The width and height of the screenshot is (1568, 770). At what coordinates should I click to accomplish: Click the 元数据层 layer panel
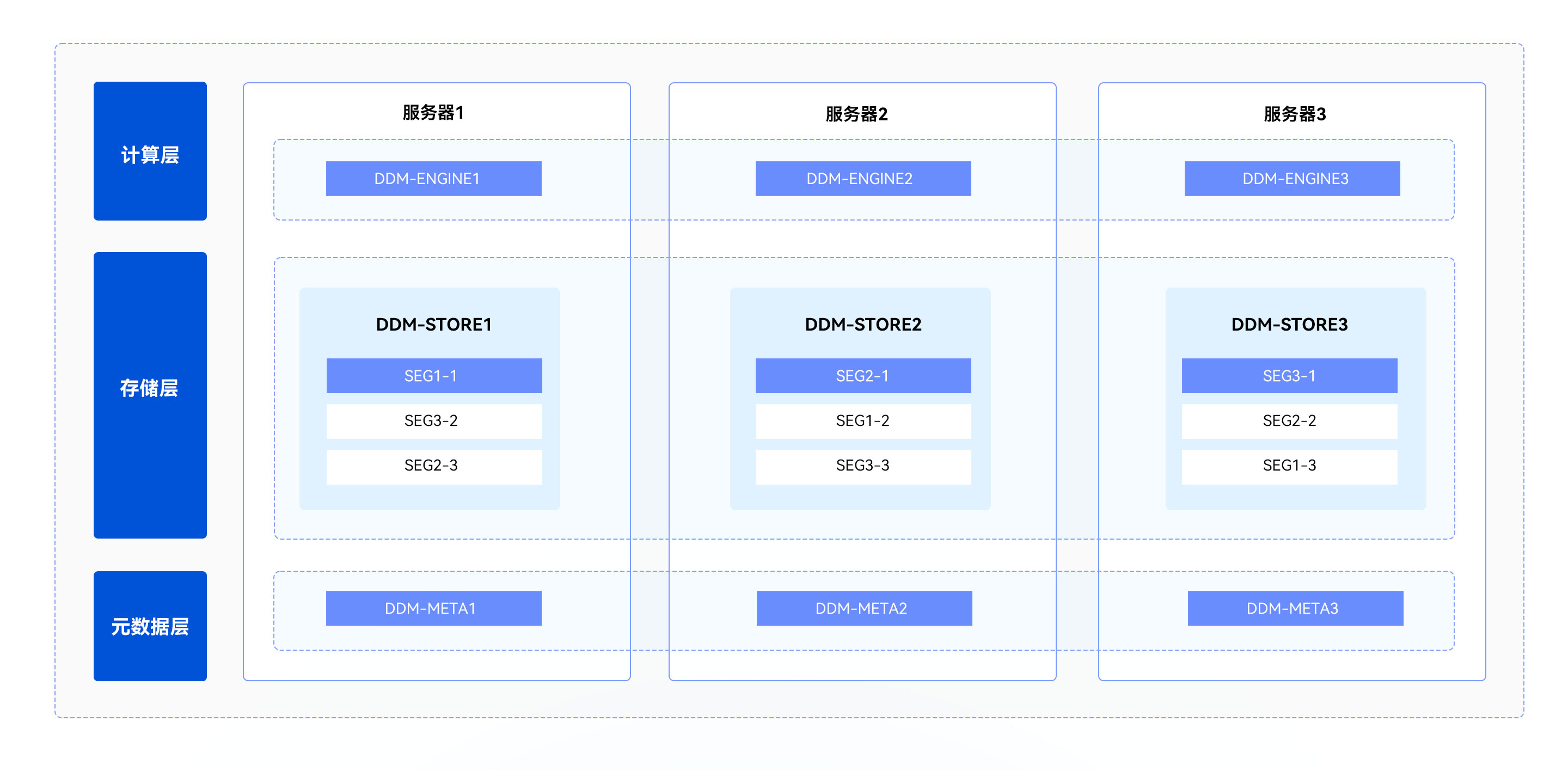tap(150, 625)
